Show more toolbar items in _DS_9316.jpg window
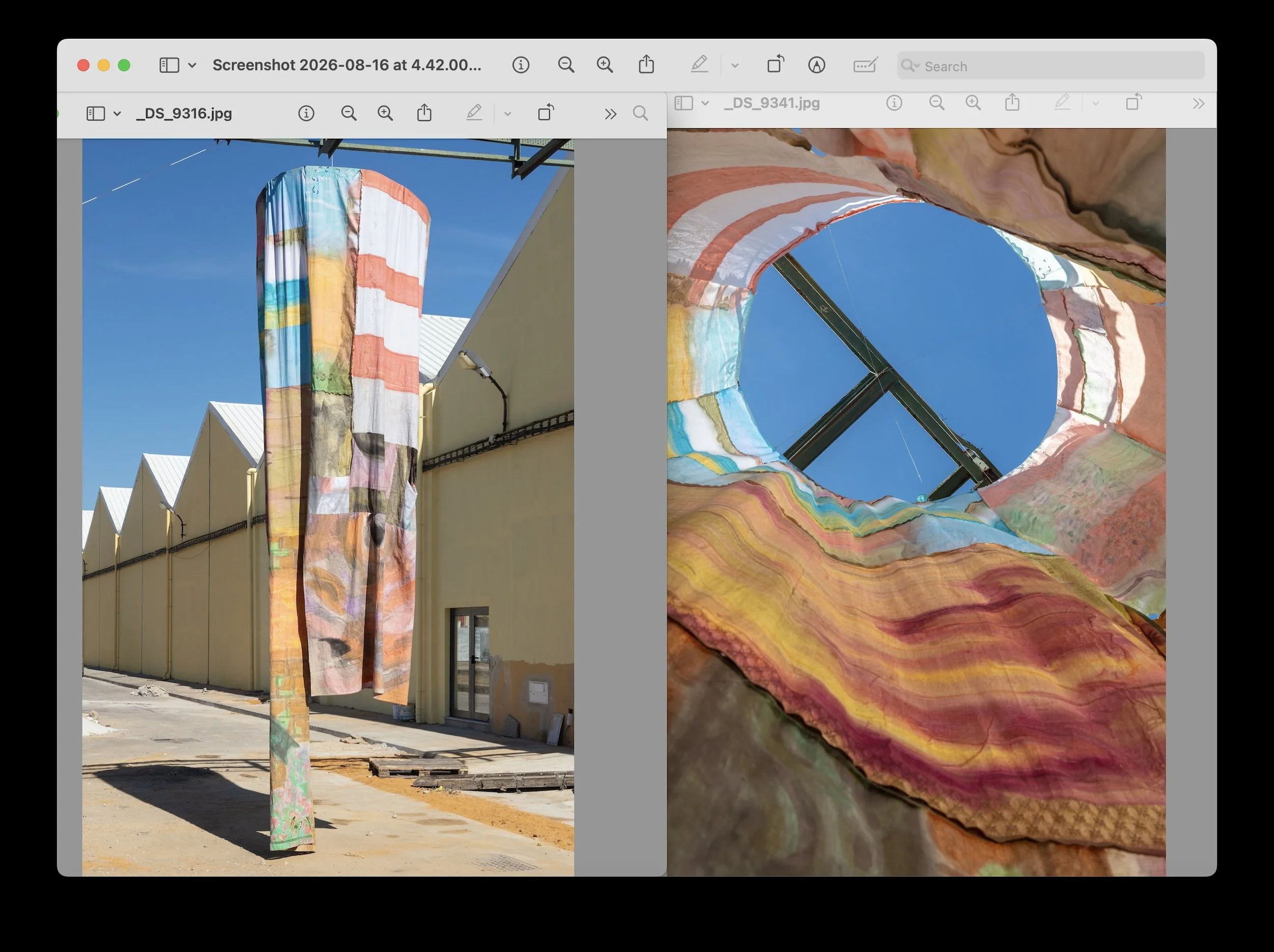This screenshot has width=1274, height=952. [611, 114]
